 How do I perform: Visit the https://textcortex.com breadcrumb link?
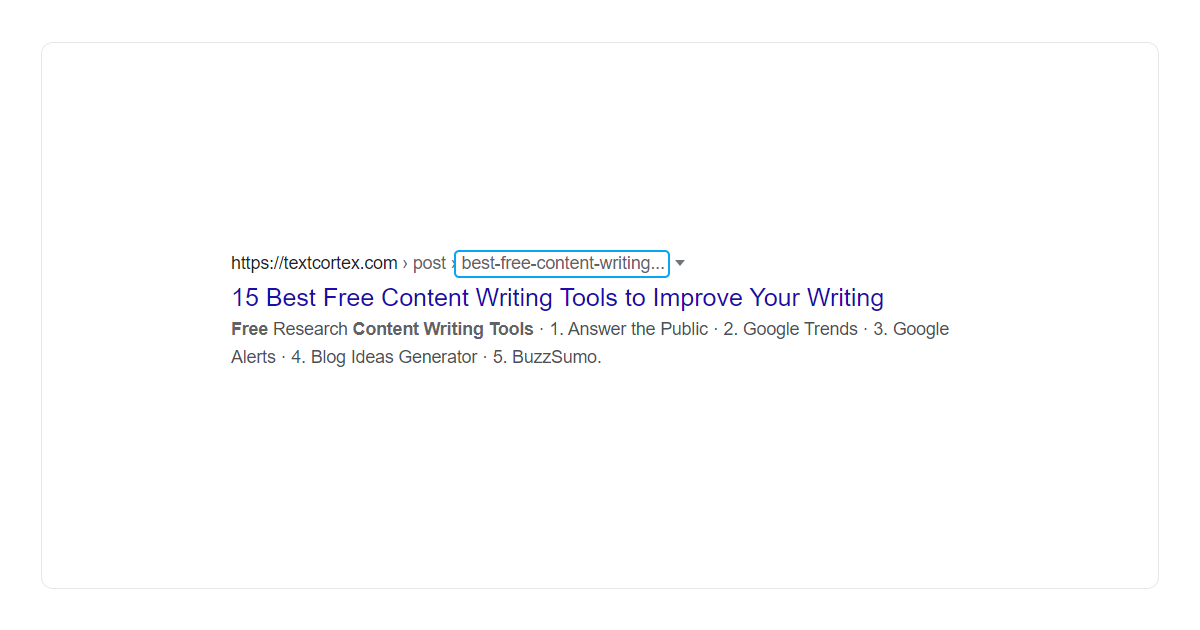point(313,262)
